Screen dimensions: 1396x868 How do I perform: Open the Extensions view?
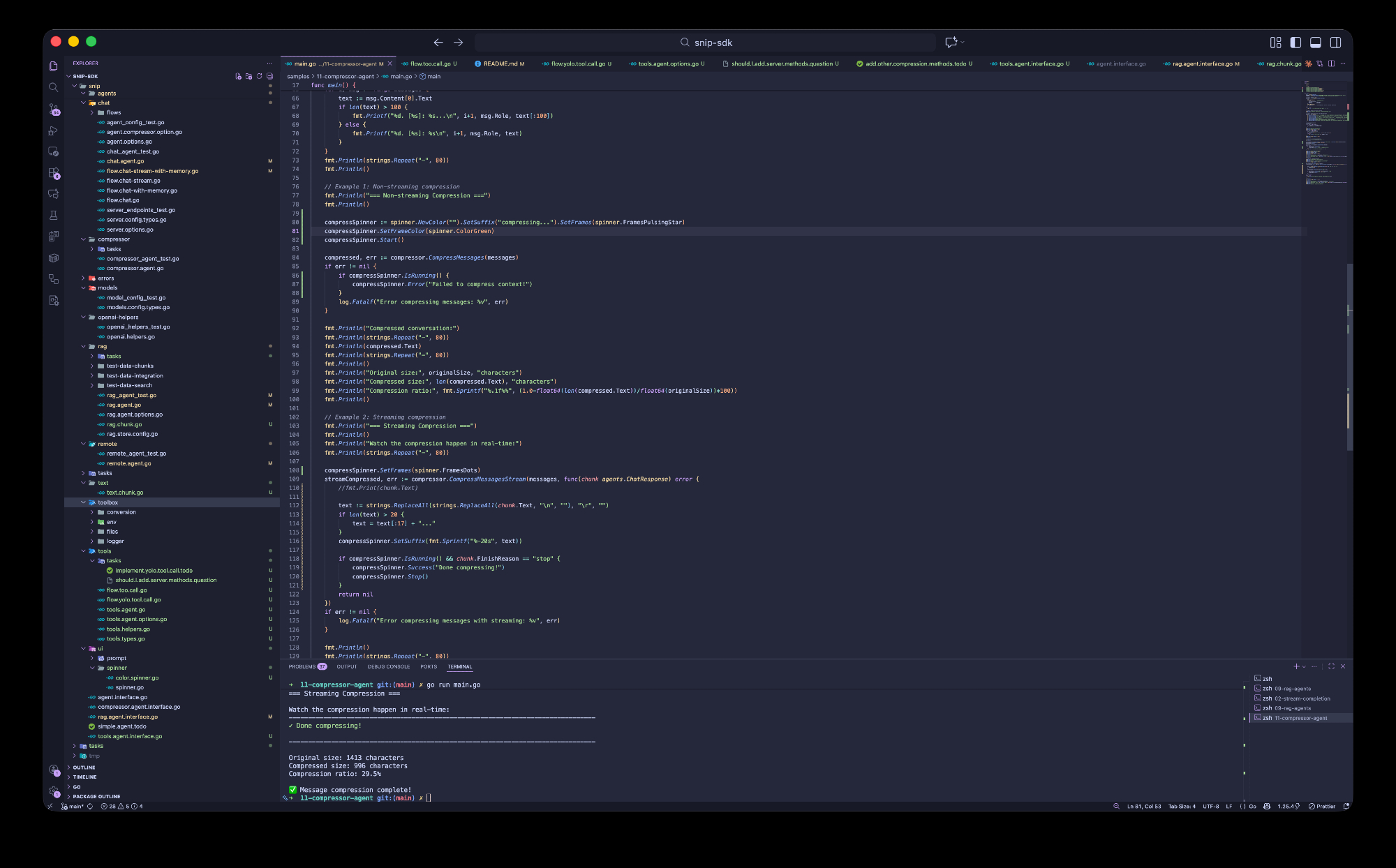[54, 173]
